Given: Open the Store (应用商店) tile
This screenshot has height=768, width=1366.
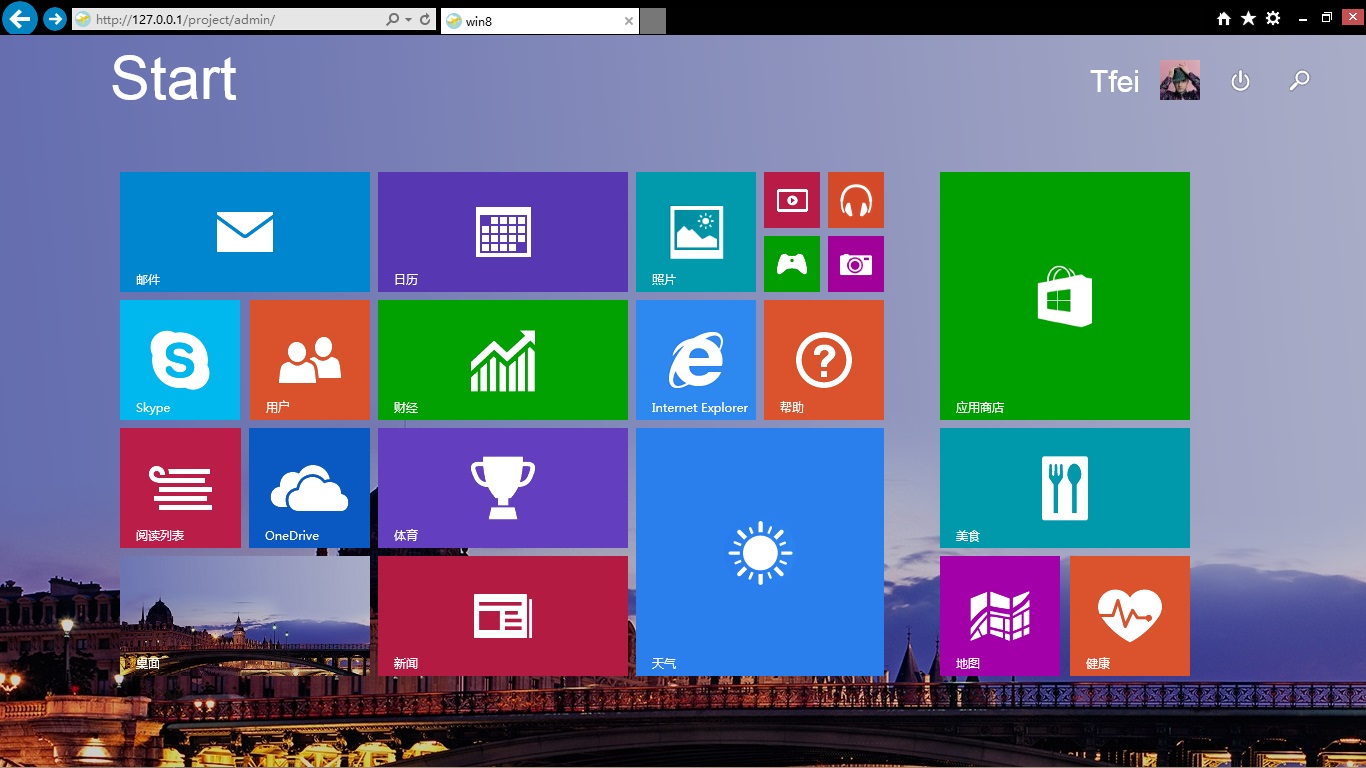Looking at the screenshot, I should point(1065,296).
